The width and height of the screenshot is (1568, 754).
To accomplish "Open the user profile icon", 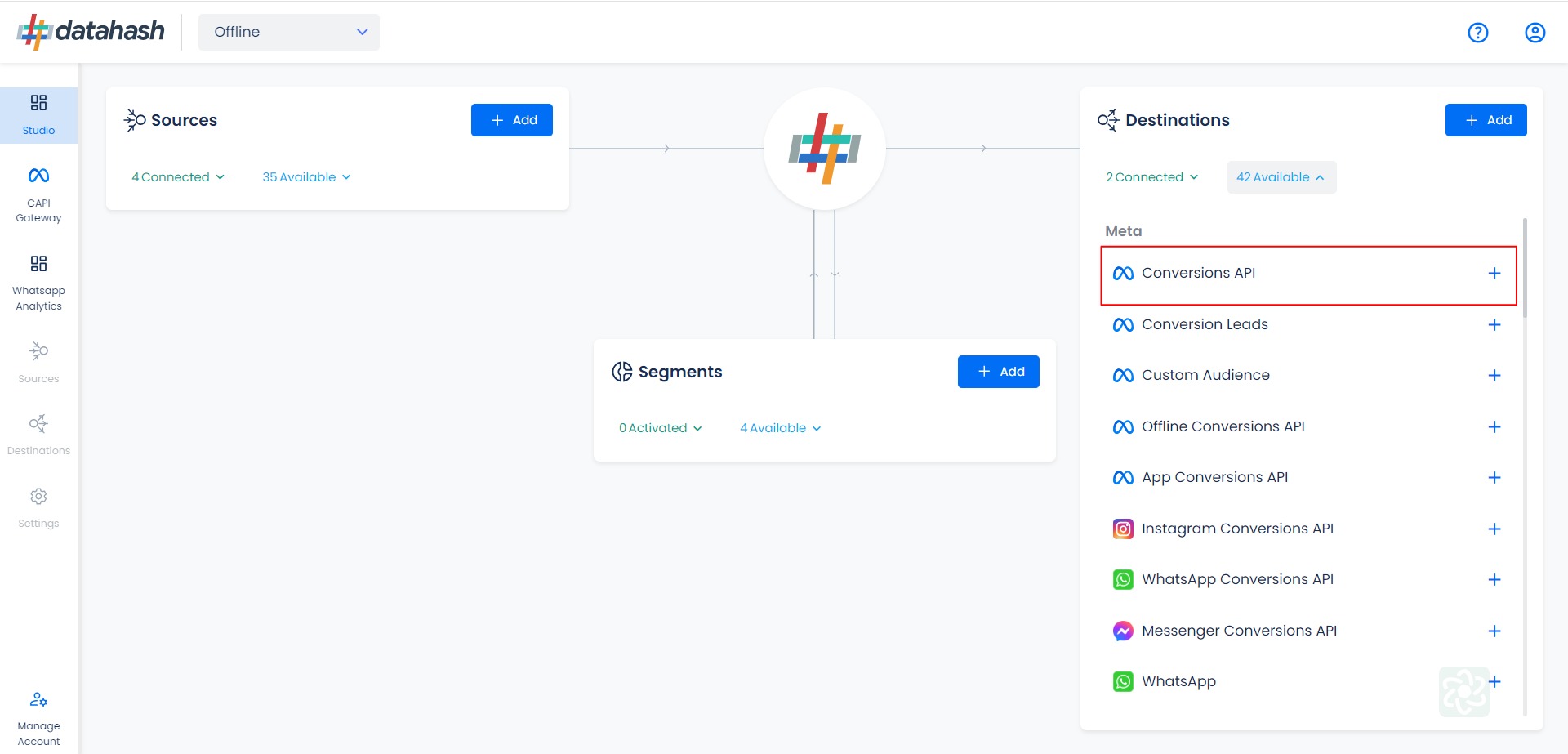I will 1535,33.
